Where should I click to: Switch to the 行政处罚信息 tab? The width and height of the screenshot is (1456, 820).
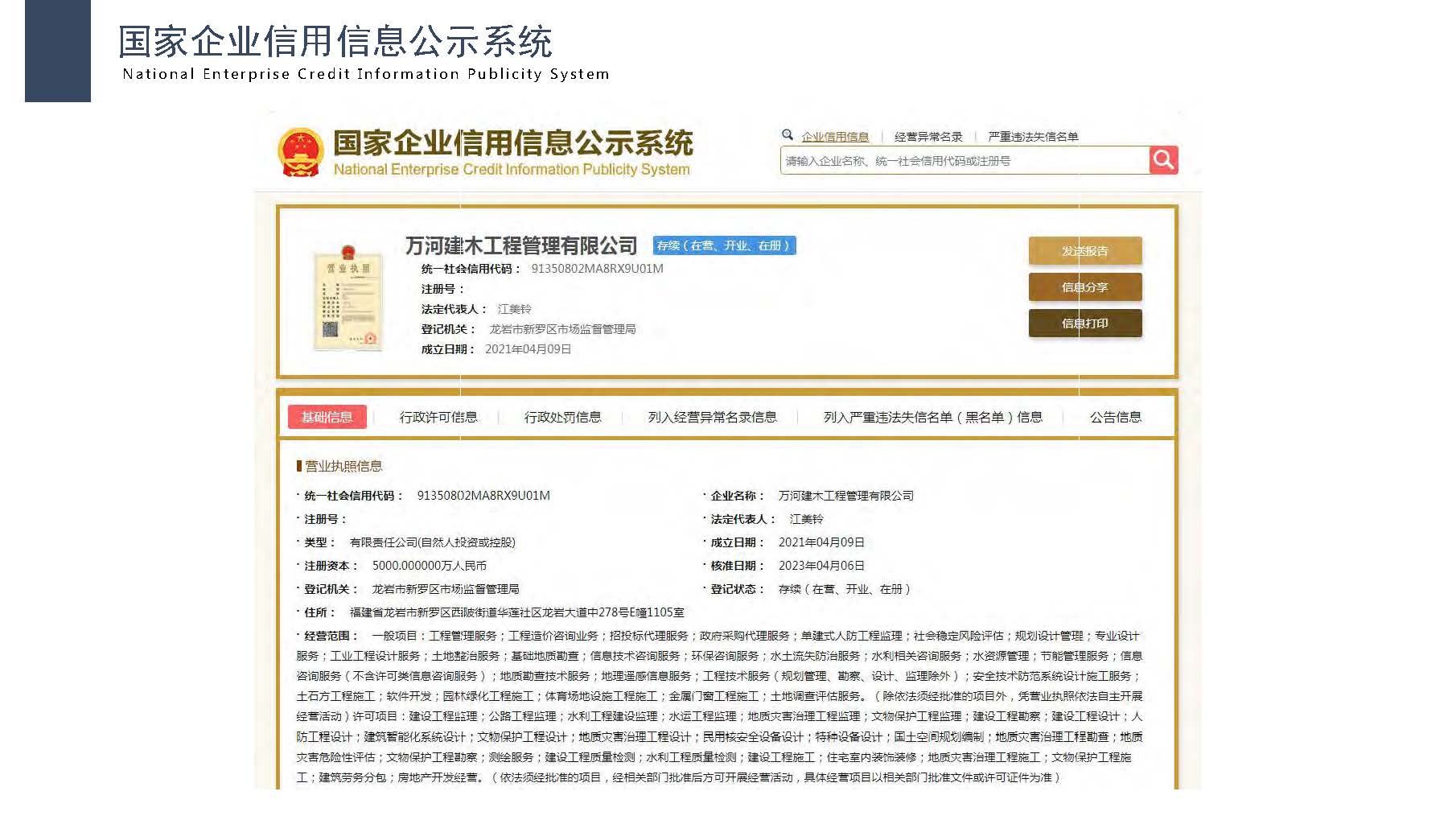(563, 417)
